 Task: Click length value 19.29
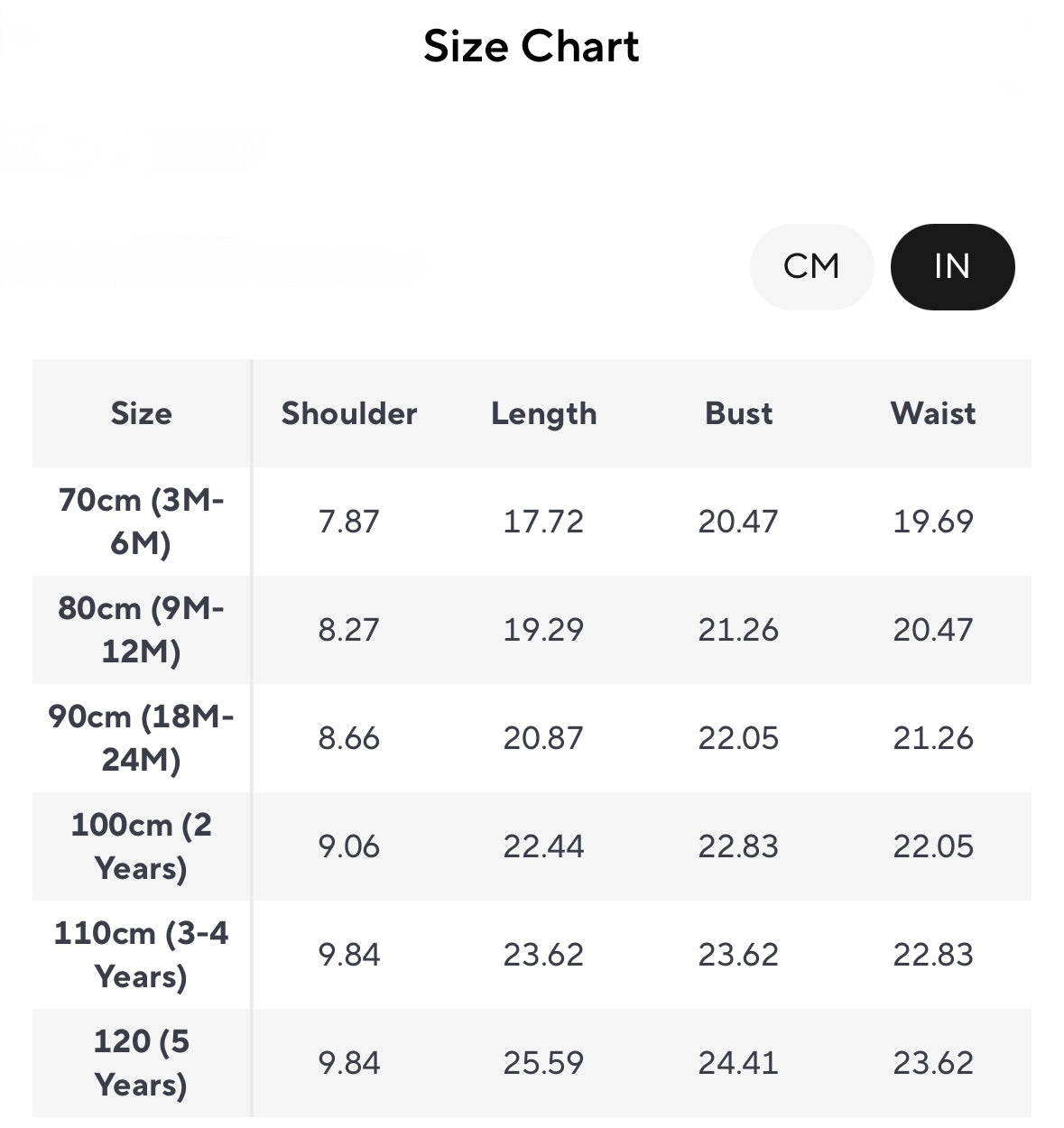coord(544,630)
